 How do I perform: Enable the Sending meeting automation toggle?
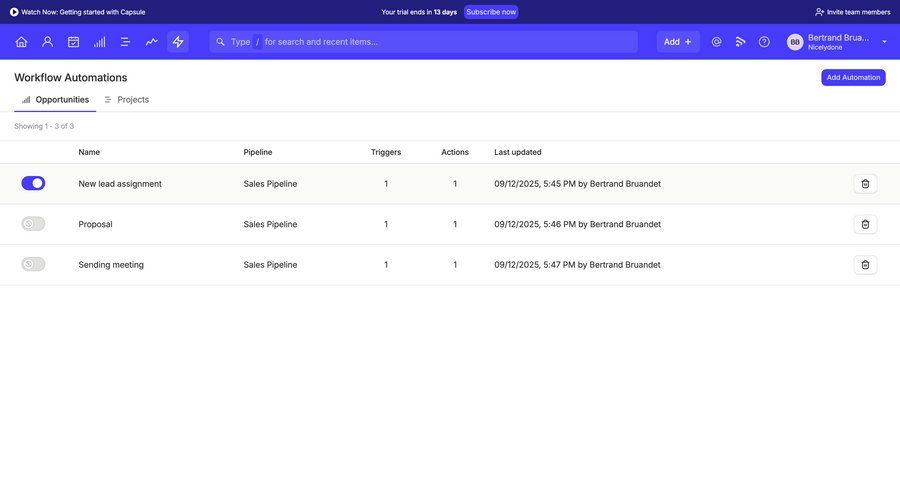point(33,264)
